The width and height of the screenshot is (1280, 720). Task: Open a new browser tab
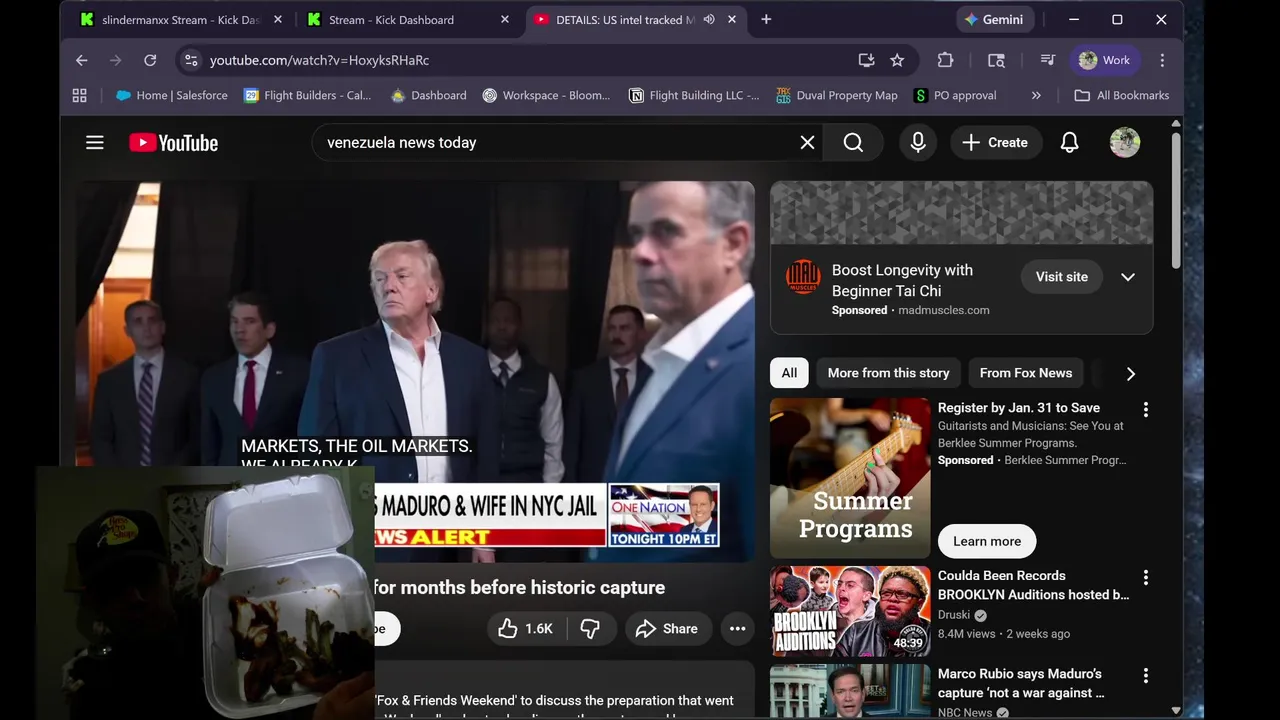[x=766, y=19]
